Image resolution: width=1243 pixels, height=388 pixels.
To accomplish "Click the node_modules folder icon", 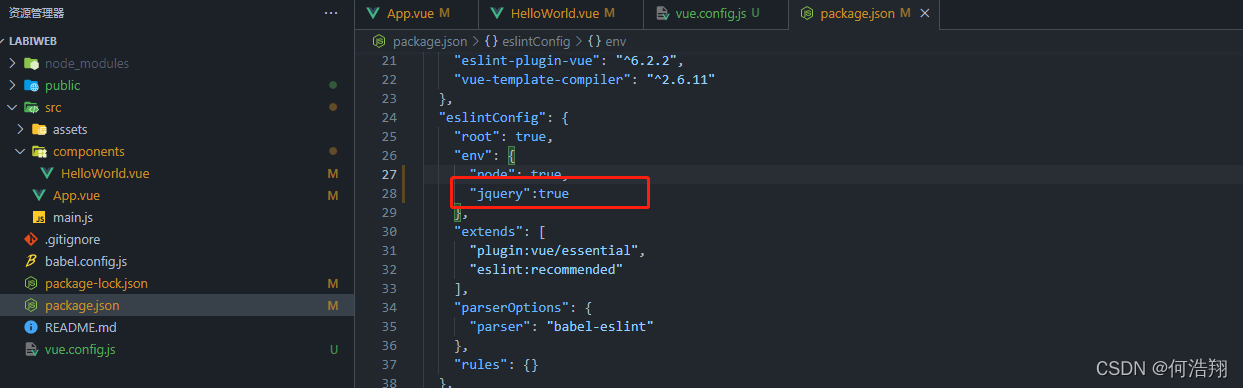I will 31,63.
